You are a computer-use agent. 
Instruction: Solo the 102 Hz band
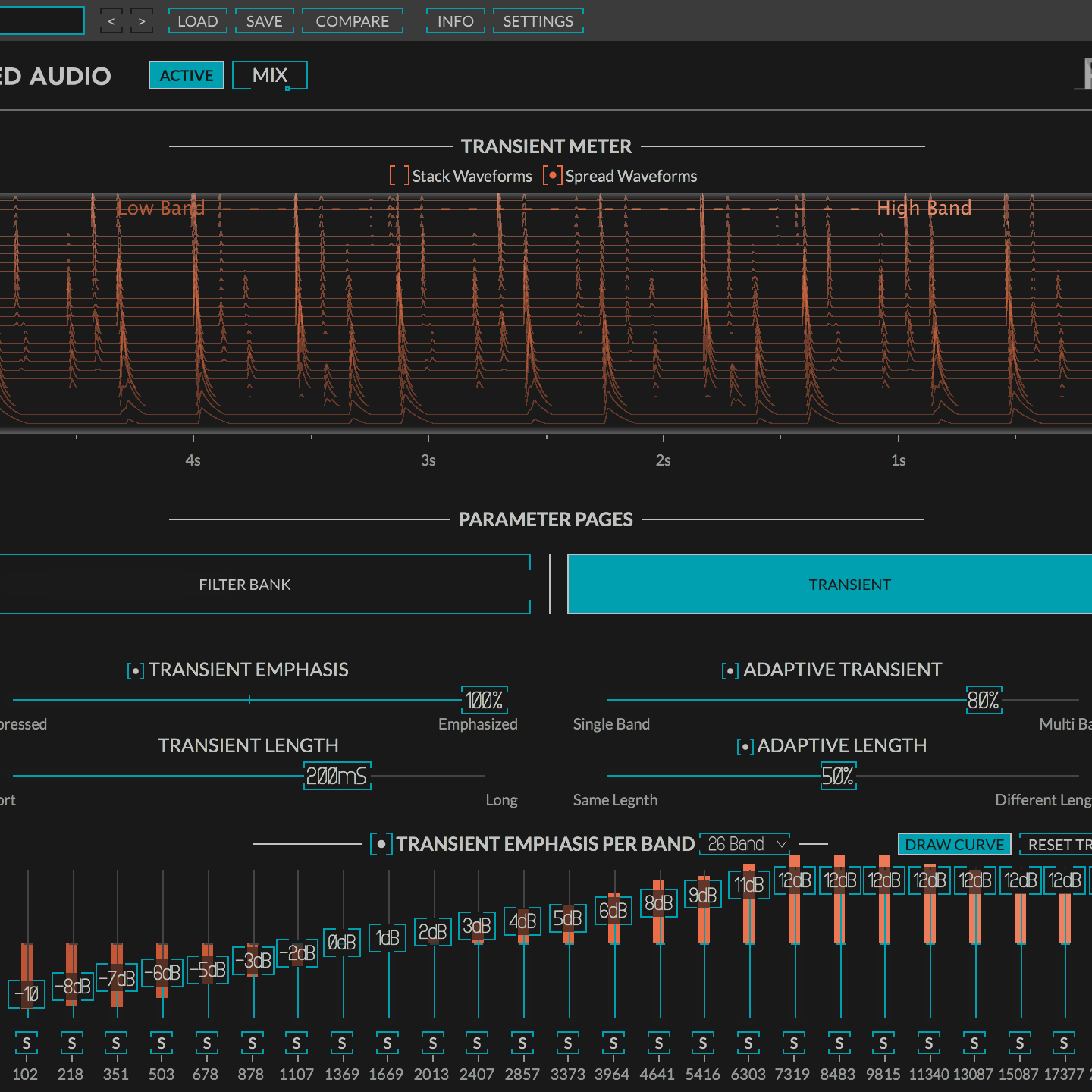point(26,1043)
